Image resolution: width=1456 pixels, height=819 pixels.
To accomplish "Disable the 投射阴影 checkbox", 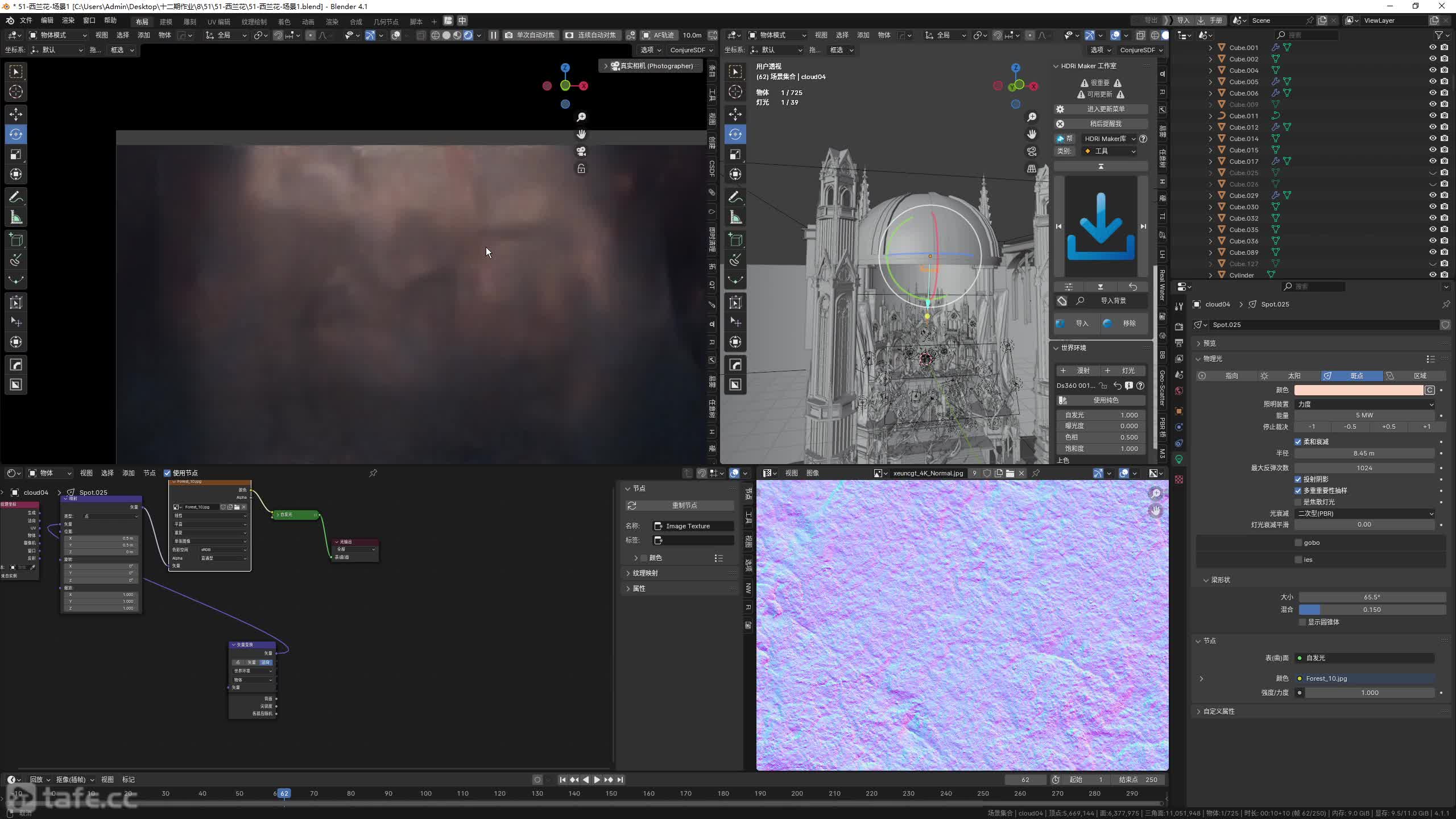I will tap(1298, 479).
